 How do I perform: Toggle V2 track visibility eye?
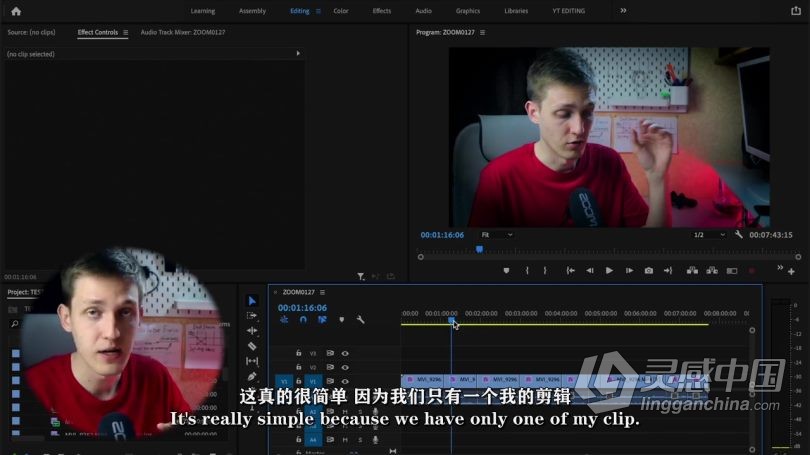click(x=345, y=367)
